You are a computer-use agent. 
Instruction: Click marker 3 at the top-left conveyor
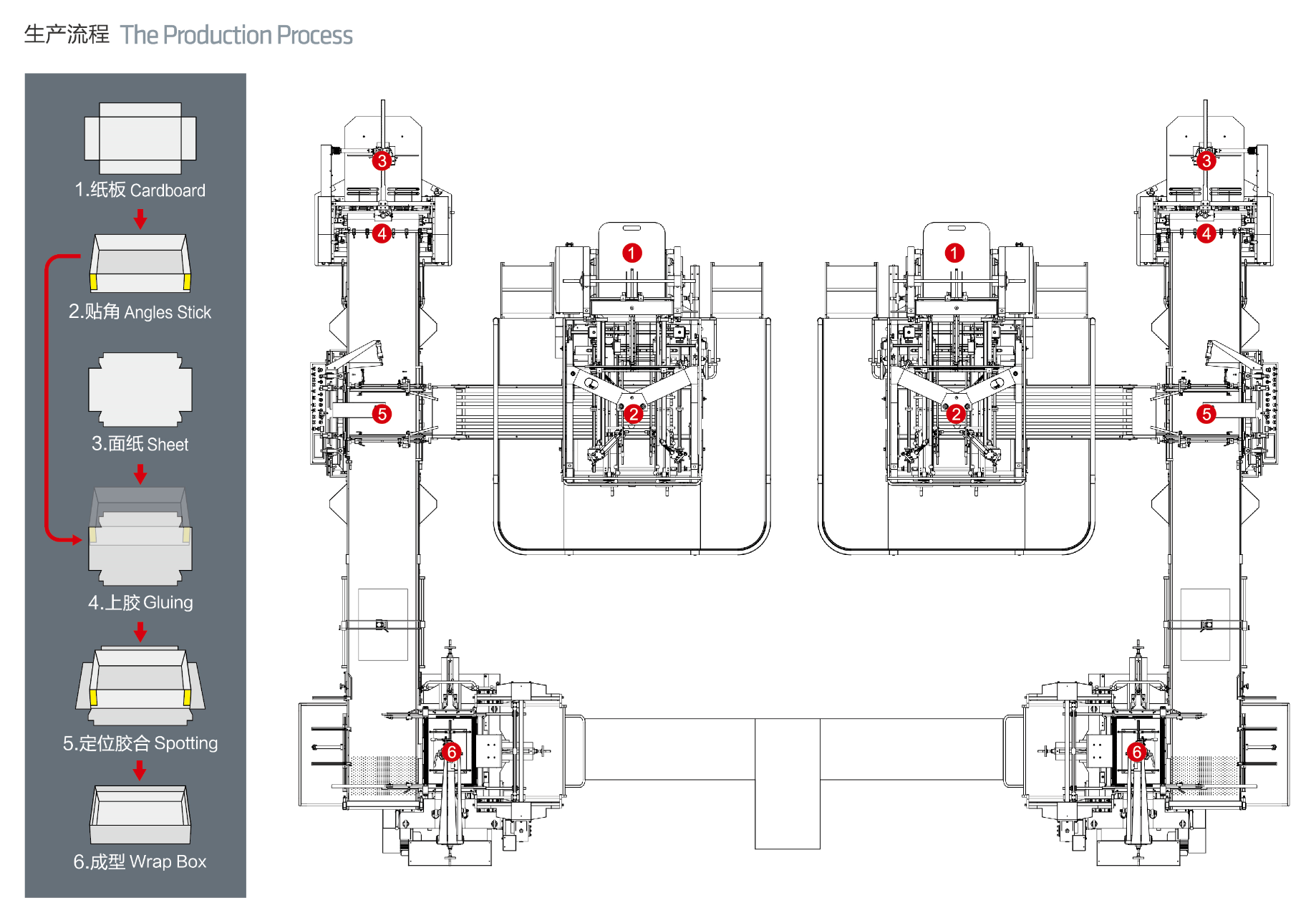coord(382,160)
